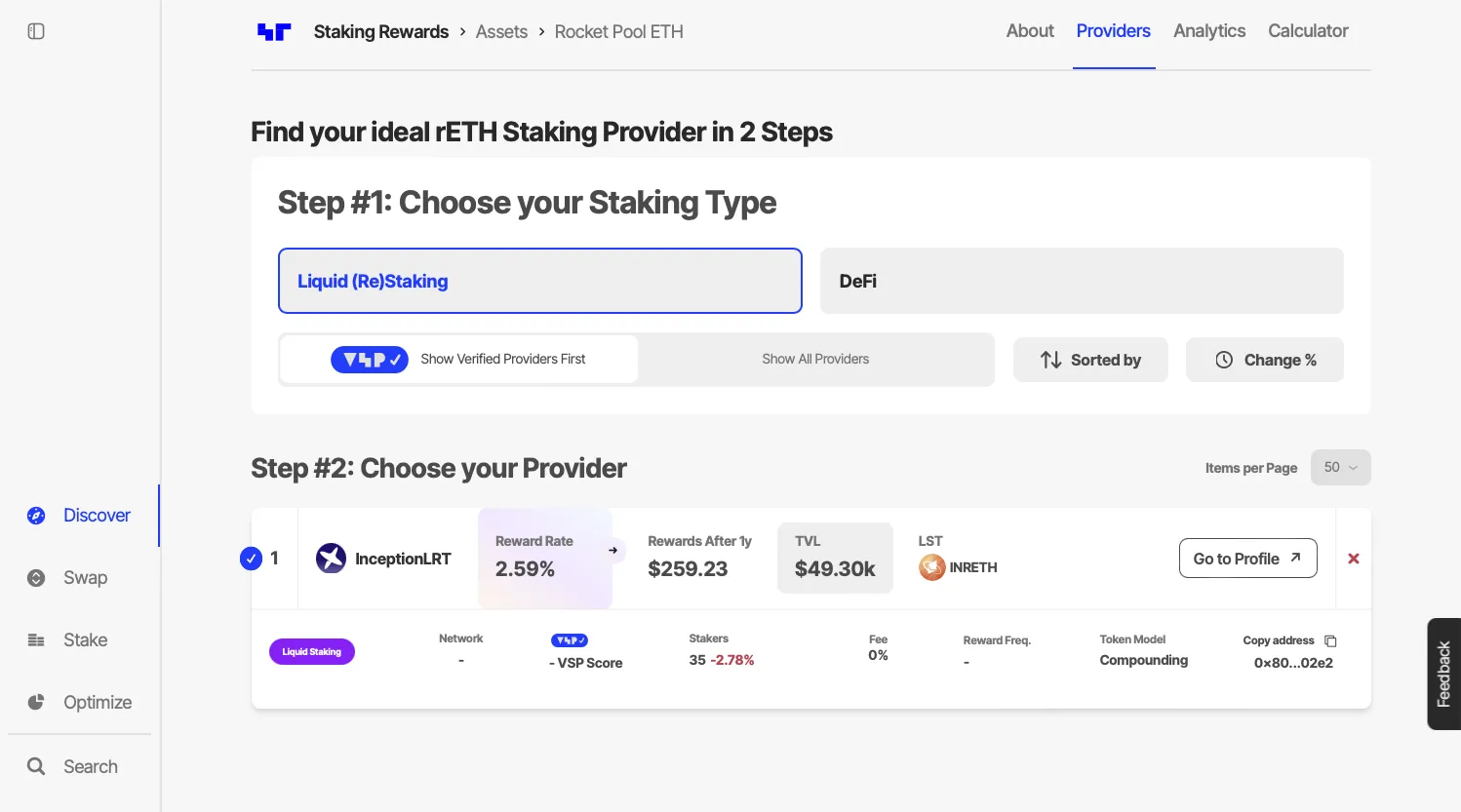Click the Fee 0% value
Screen dimensions: 1461x812
878,656
